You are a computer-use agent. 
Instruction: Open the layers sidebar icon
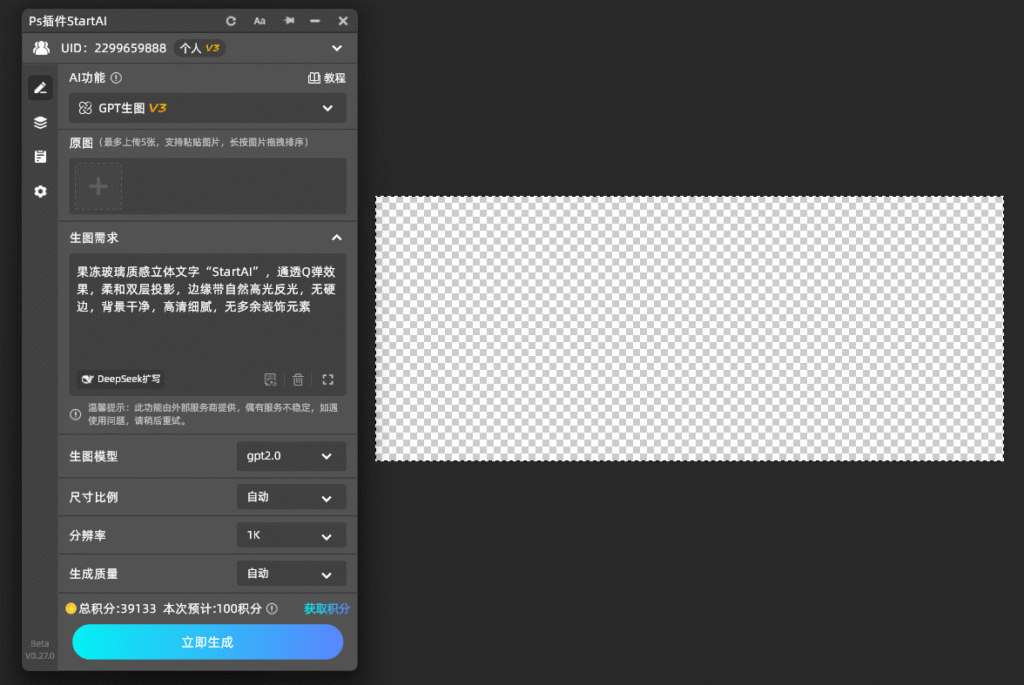[40, 122]
